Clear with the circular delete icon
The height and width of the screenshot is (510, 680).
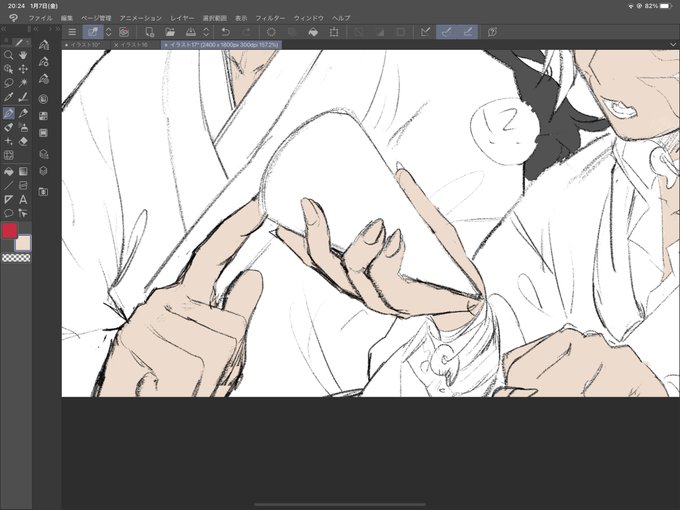[271, 32]
